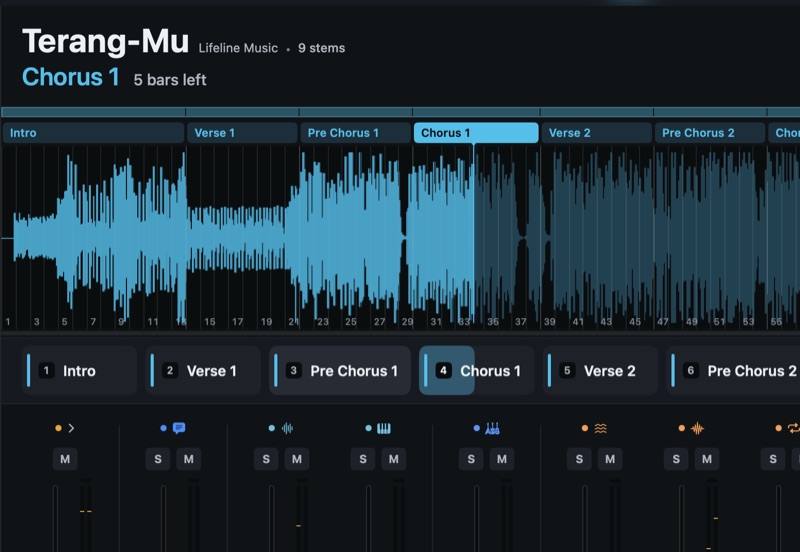This screenshot has height=552, width=800.
Task: Jump to section 6 Pre Chorus 2 button
Action: (733, 370)
